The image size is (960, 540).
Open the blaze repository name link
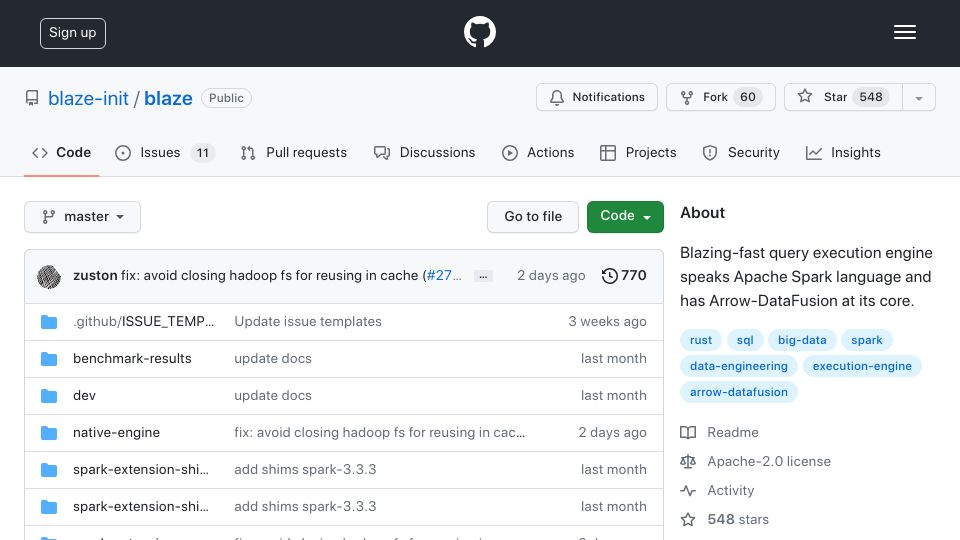click(168, 99)
